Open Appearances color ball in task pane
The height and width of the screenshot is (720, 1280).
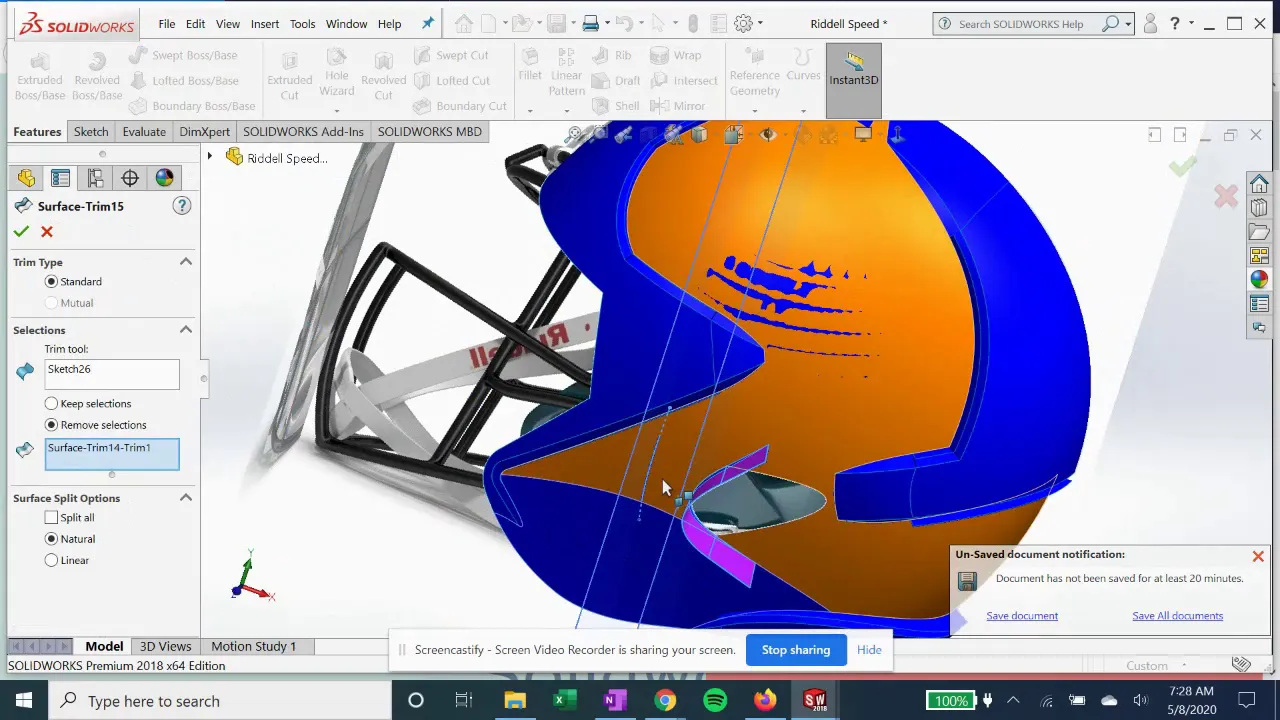tap(1259, 280)
